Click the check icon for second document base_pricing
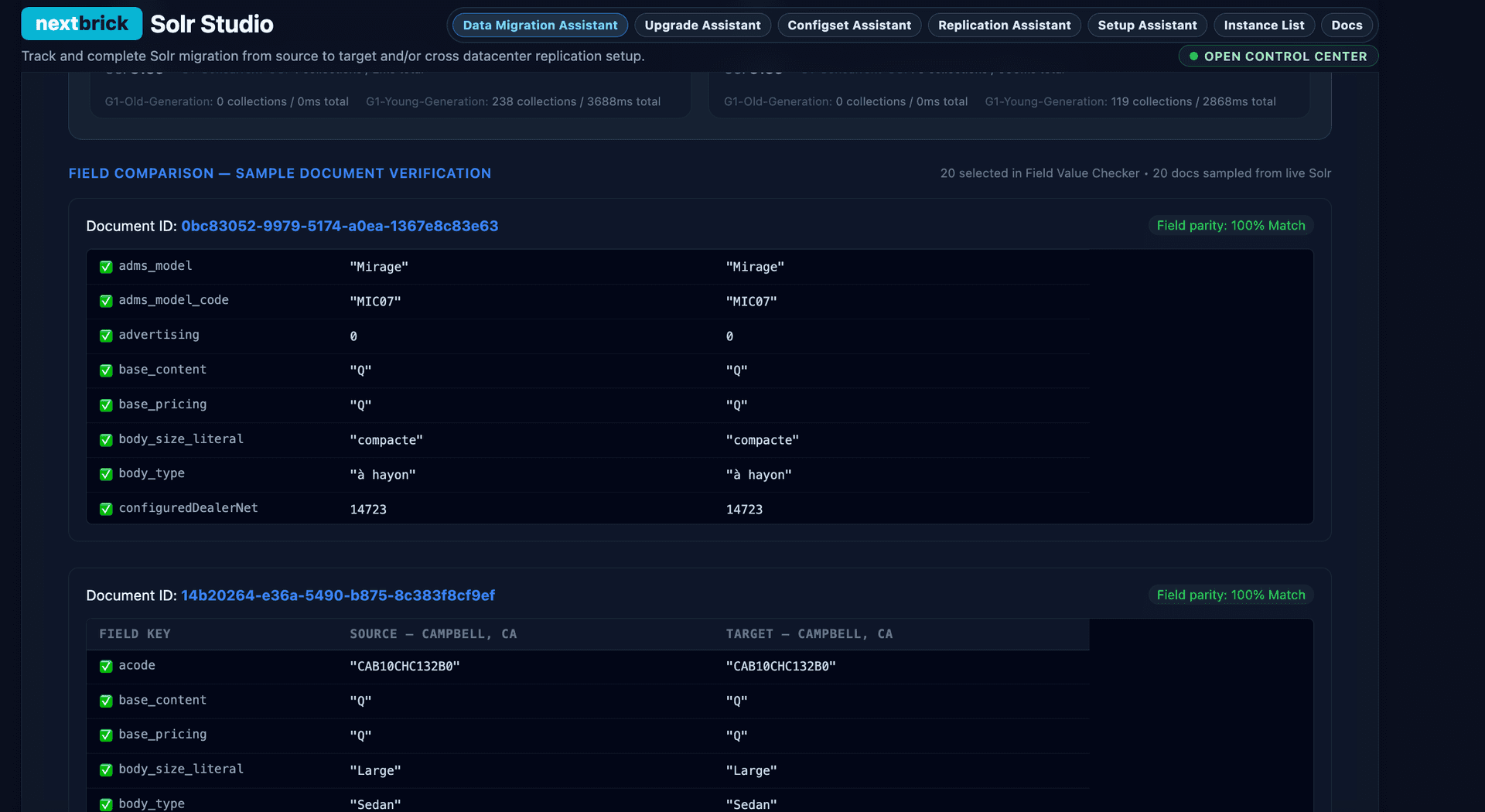 tap(106, 735)
